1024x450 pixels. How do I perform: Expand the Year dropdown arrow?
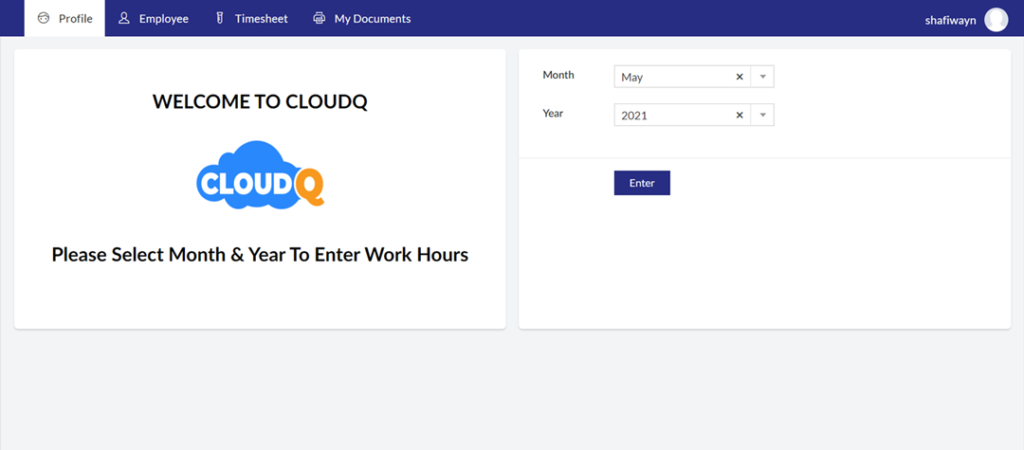pos(762,115)
